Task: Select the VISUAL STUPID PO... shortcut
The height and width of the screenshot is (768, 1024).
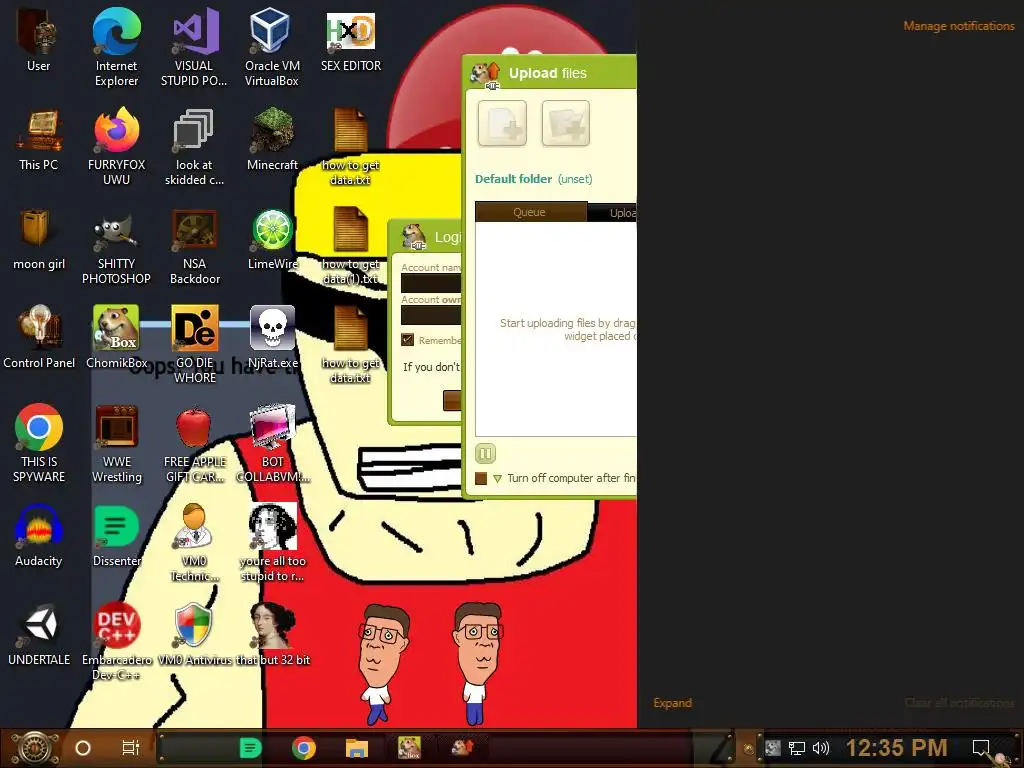Action: [x=194, y=47]
